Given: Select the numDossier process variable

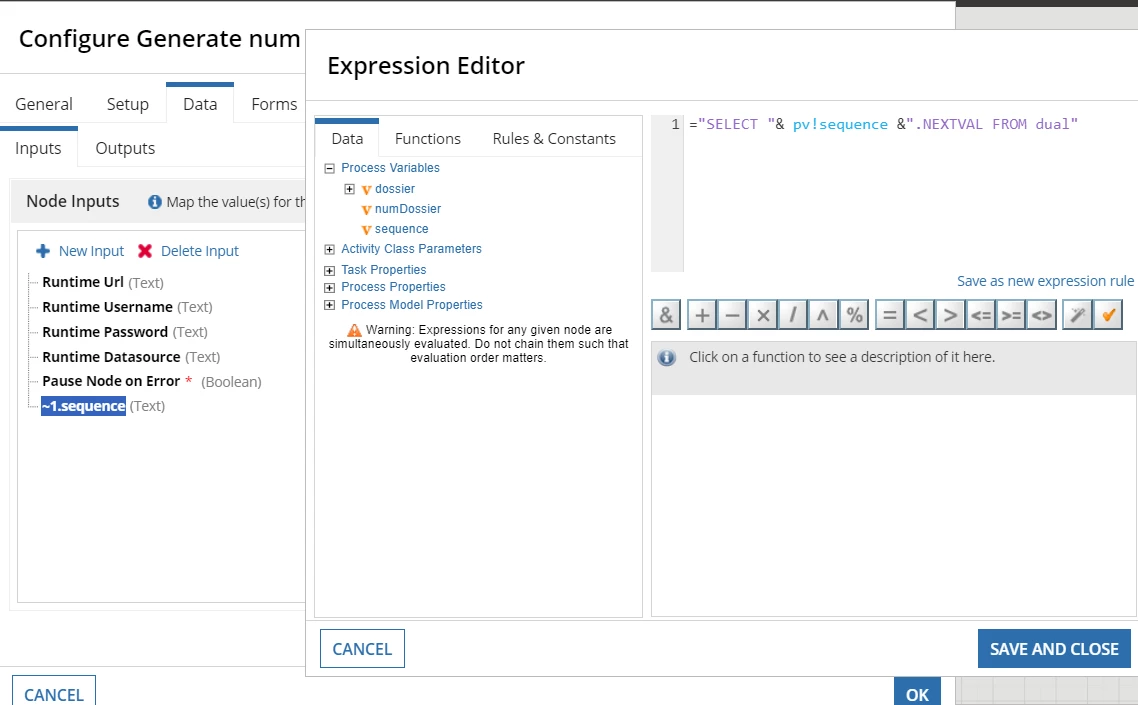Looking at the screenshot, I should pos(408,209).
